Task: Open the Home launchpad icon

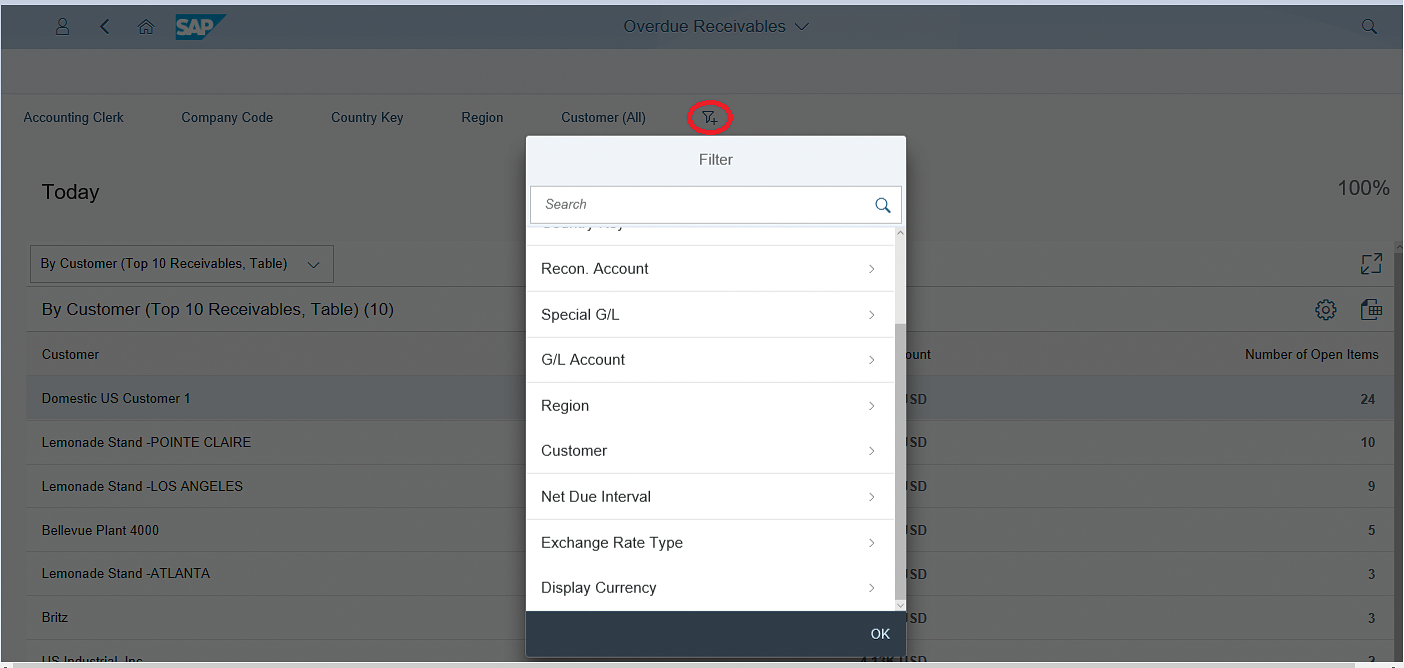Action: pos(146,27)
